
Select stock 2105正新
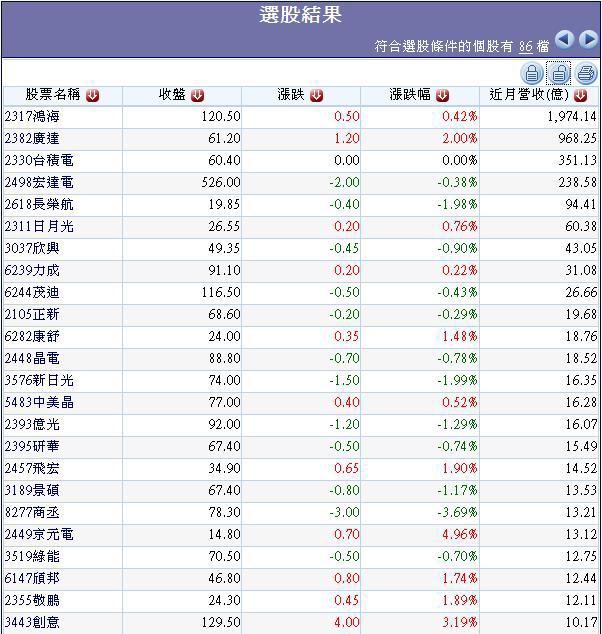coord(32,315)
